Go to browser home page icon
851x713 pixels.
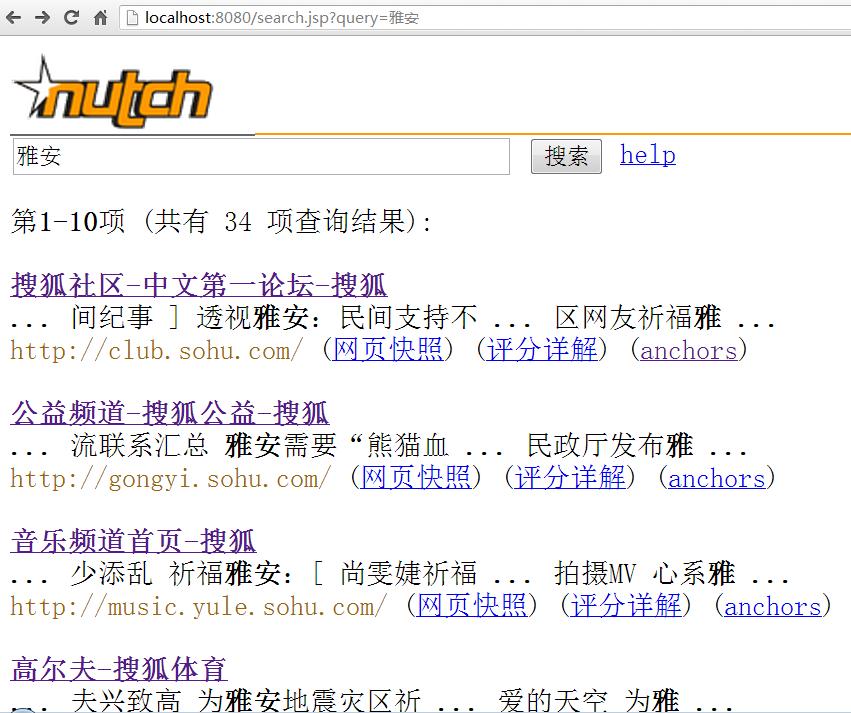tap(100, 18)
